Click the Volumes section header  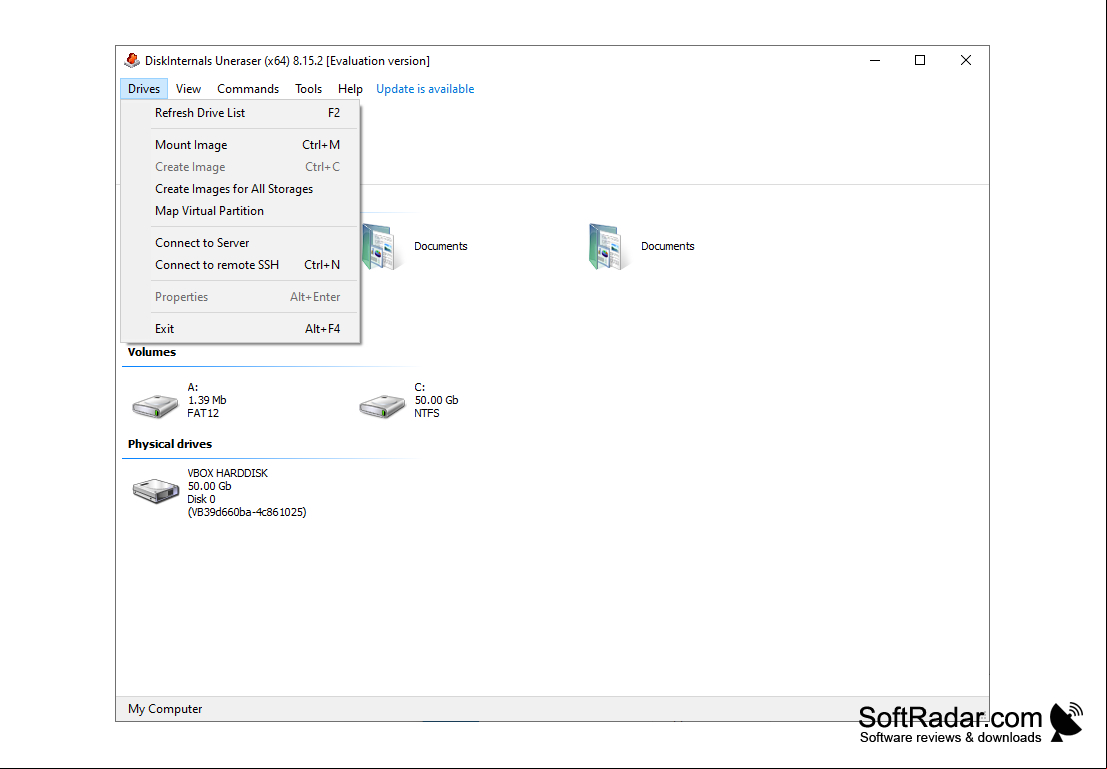(x=152, y=352)
